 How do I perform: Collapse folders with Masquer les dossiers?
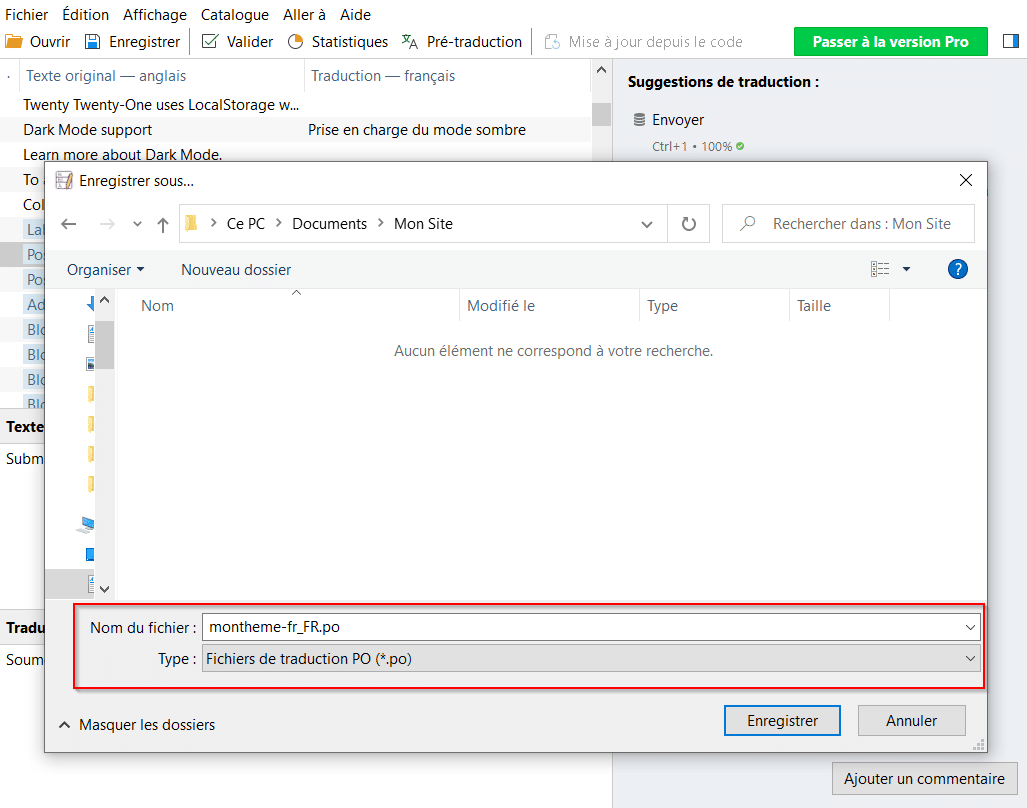[137, 724]
